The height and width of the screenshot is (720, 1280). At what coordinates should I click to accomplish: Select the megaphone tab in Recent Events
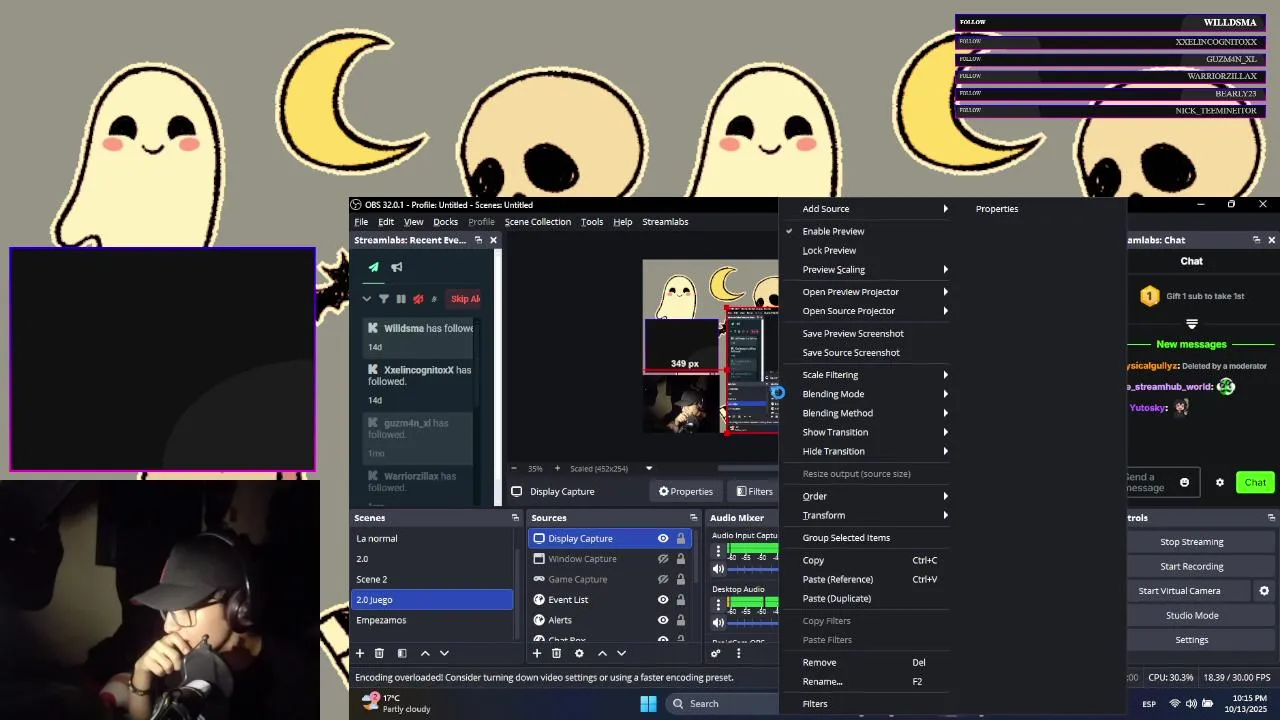(x=397, y=267)
